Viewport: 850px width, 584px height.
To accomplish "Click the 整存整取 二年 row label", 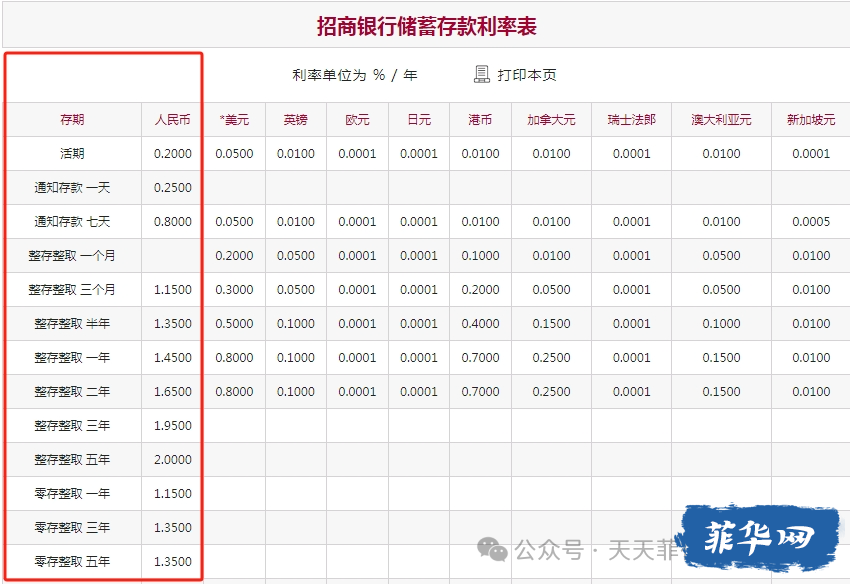I will pyautogui.click(x=72, y=392).
